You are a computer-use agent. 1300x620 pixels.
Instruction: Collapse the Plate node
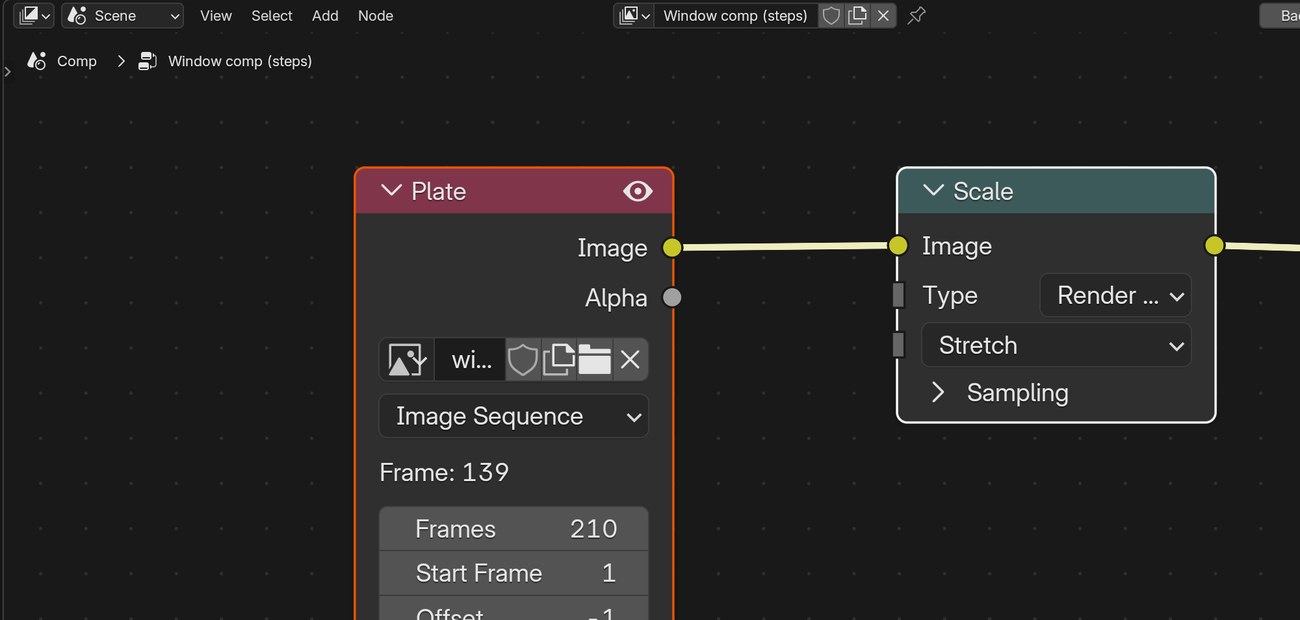coord(391,190)
